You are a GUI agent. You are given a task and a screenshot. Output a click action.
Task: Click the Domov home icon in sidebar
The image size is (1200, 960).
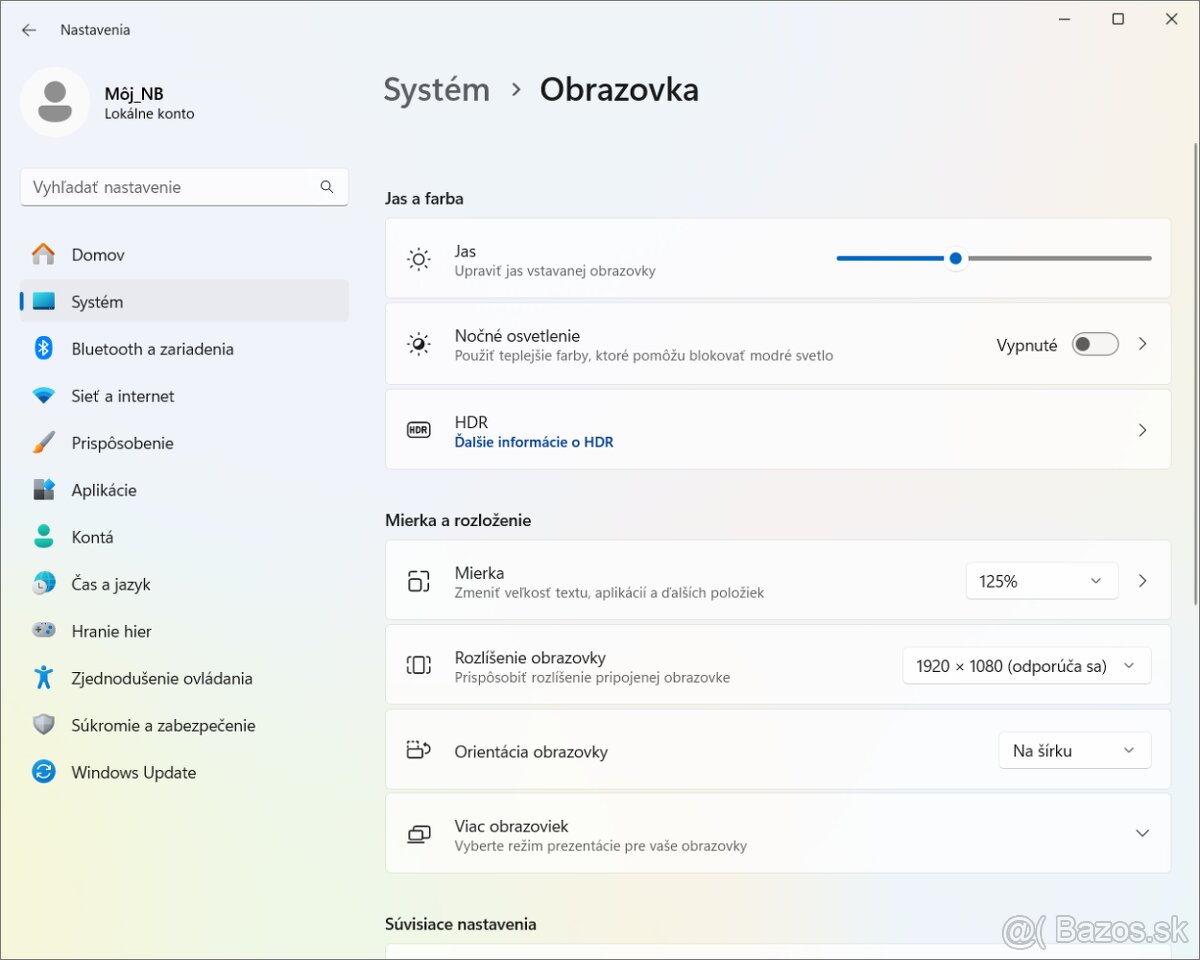[43, 255]
